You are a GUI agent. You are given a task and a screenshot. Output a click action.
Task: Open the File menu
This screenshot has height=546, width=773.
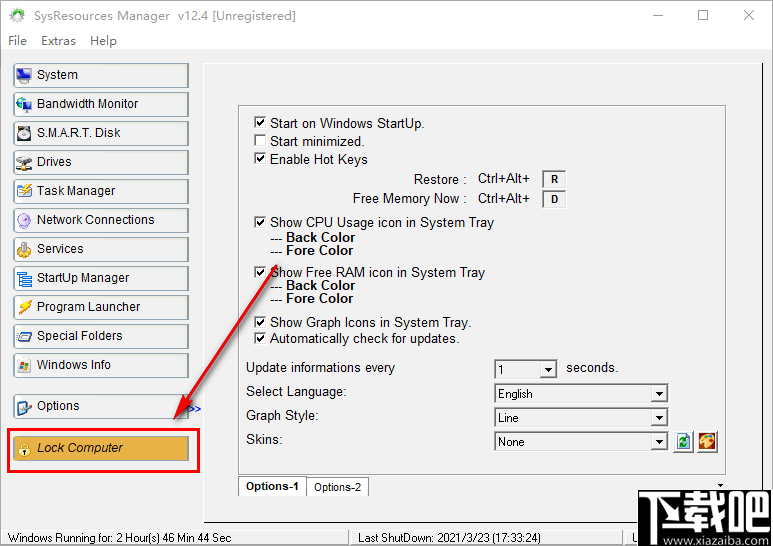(x=17, y=40)
